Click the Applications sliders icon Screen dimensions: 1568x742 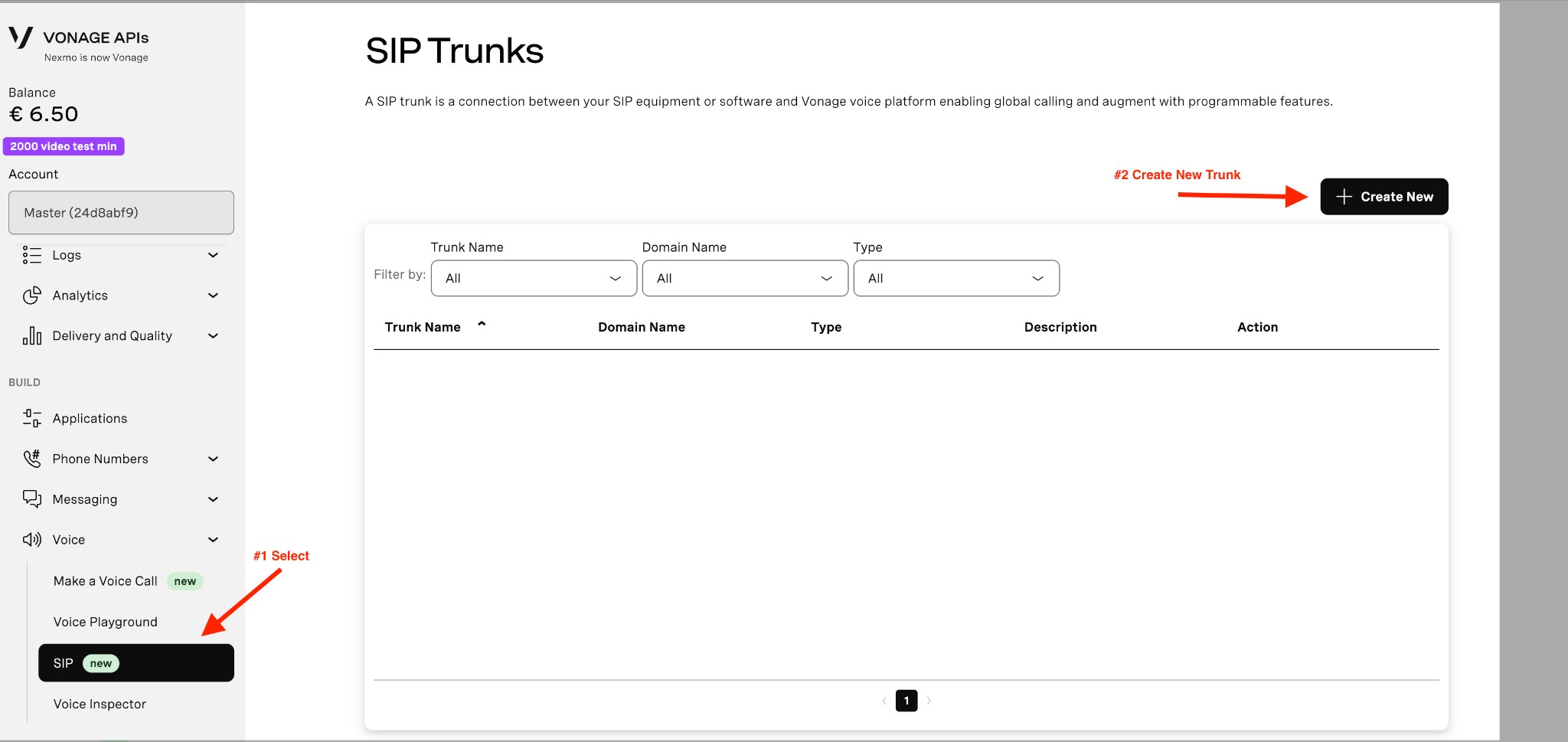pyautogui.click(x=31, y=418)
